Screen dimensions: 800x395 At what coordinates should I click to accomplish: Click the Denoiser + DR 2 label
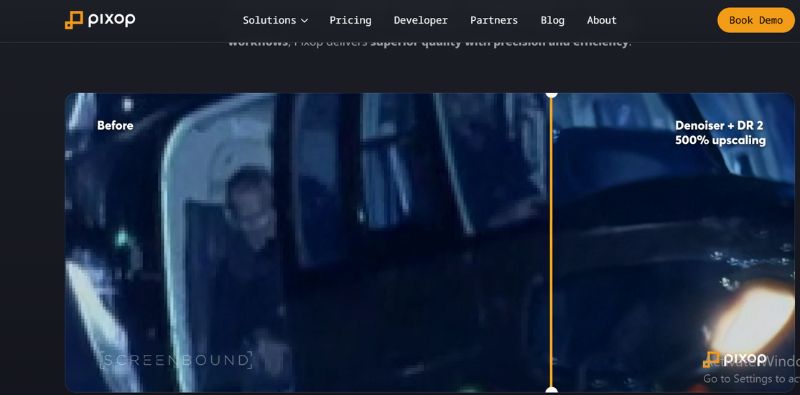(x=719, y=126)
